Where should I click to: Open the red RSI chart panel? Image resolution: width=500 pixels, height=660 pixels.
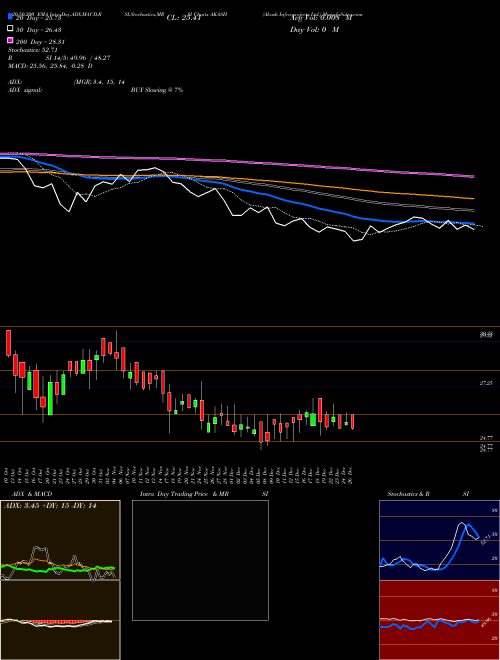point(439,620)
